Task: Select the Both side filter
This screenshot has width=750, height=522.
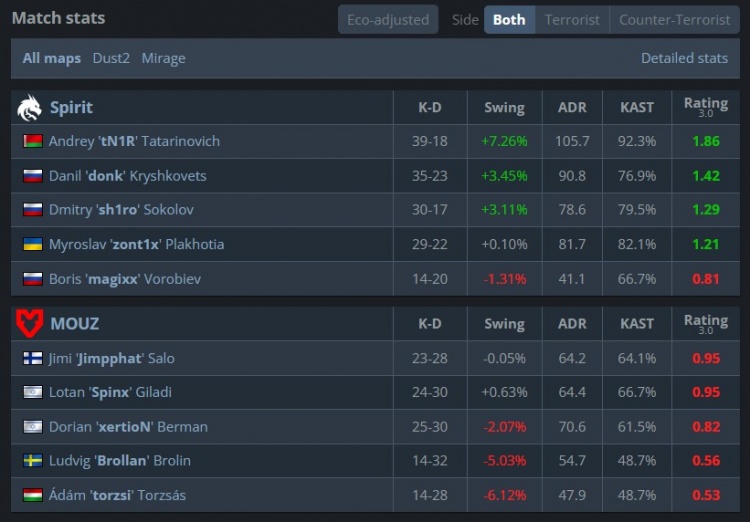Action: point(509,20)
